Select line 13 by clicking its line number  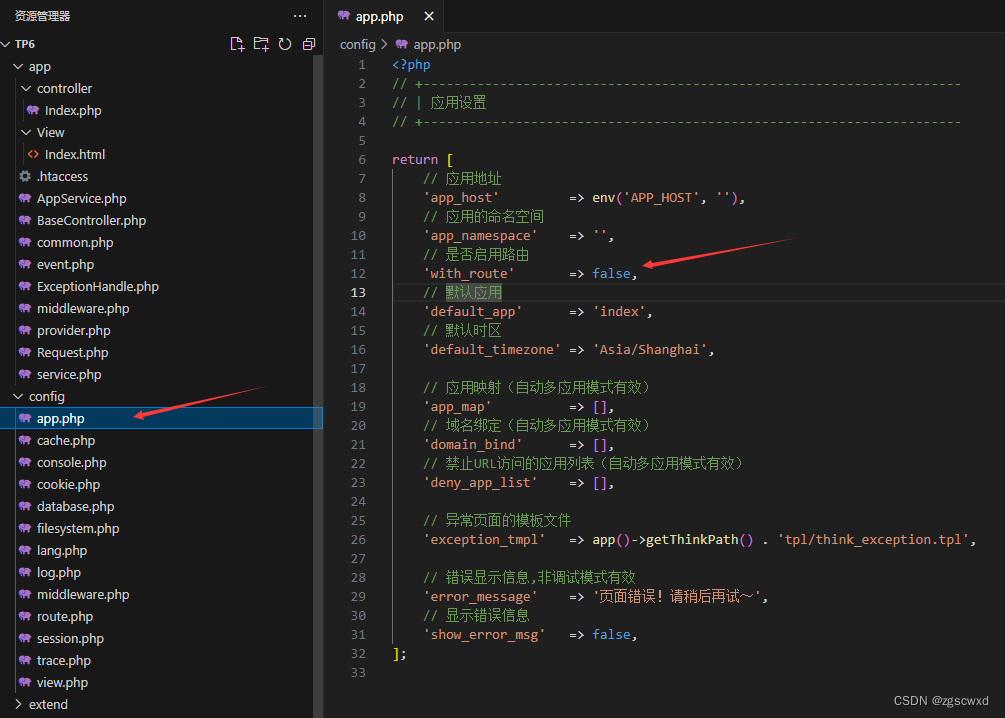(x=358, y=292)
